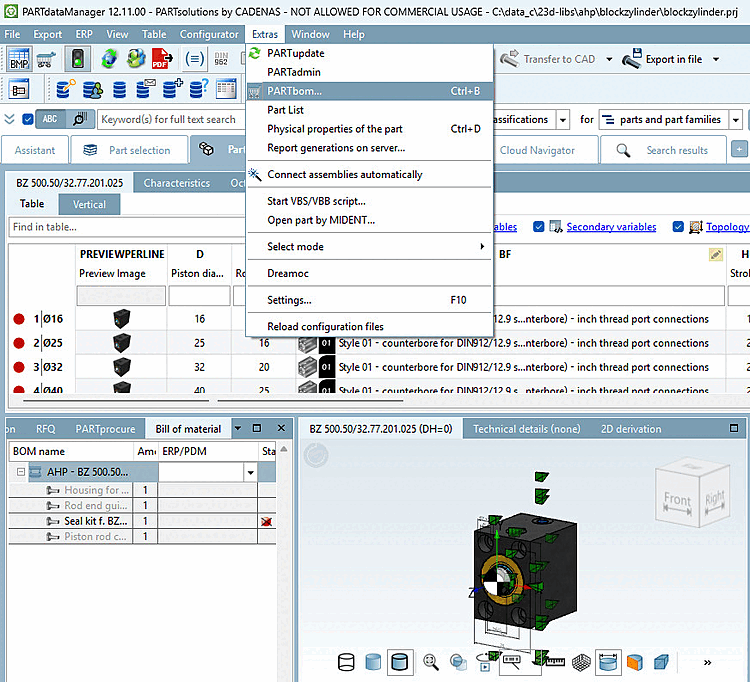Uncheck the Topology checkbox
The width and height of the screenshot is (750, 682).
[678, 227]
